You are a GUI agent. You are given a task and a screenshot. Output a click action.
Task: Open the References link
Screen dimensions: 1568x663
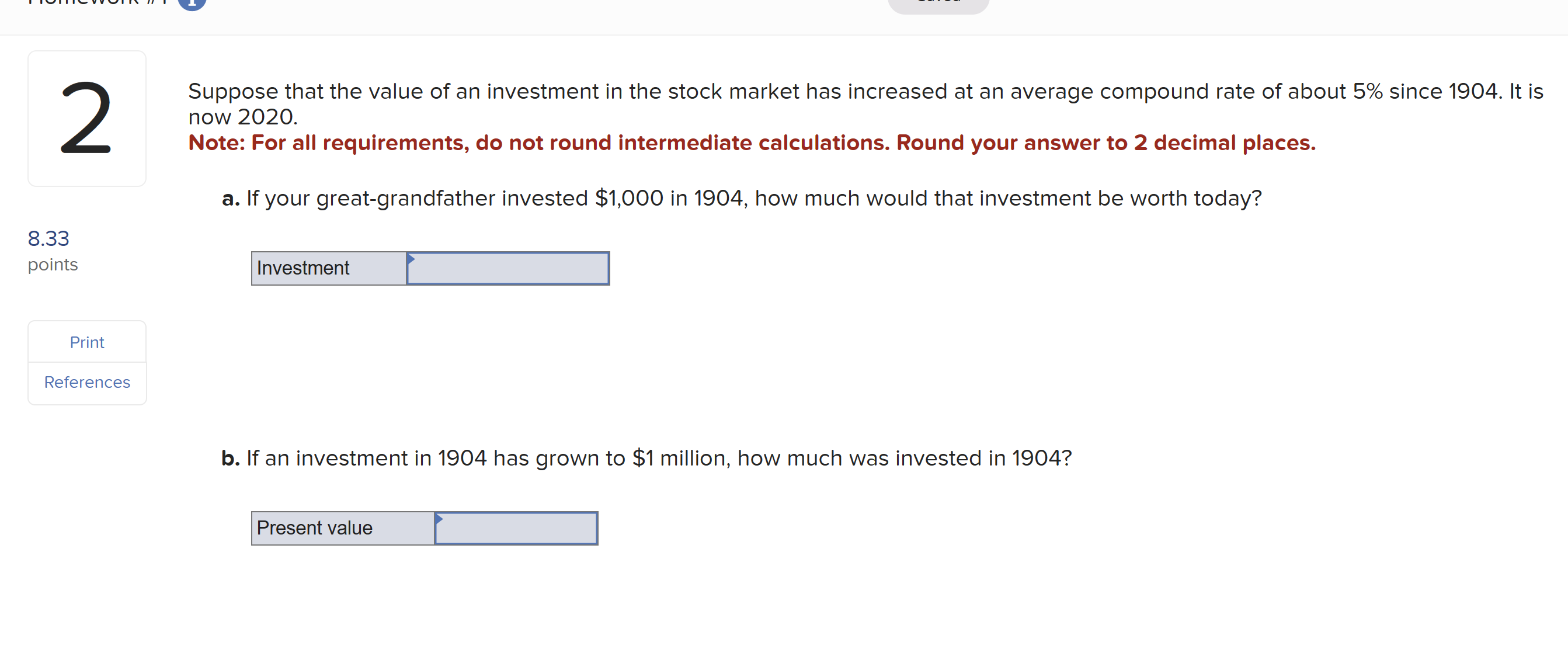point(87,383)
